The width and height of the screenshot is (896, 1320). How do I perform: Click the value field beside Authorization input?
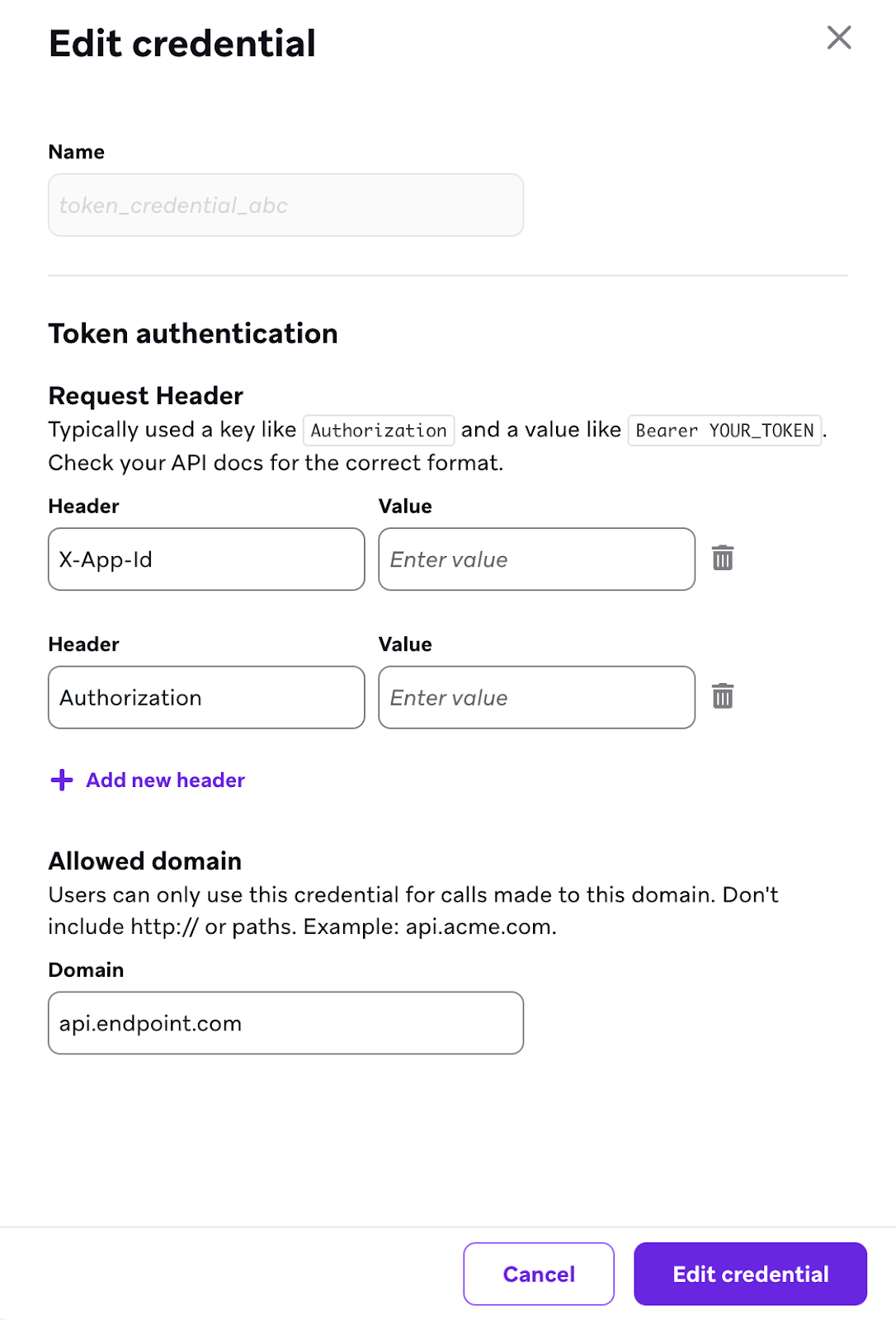click(536, 698)
